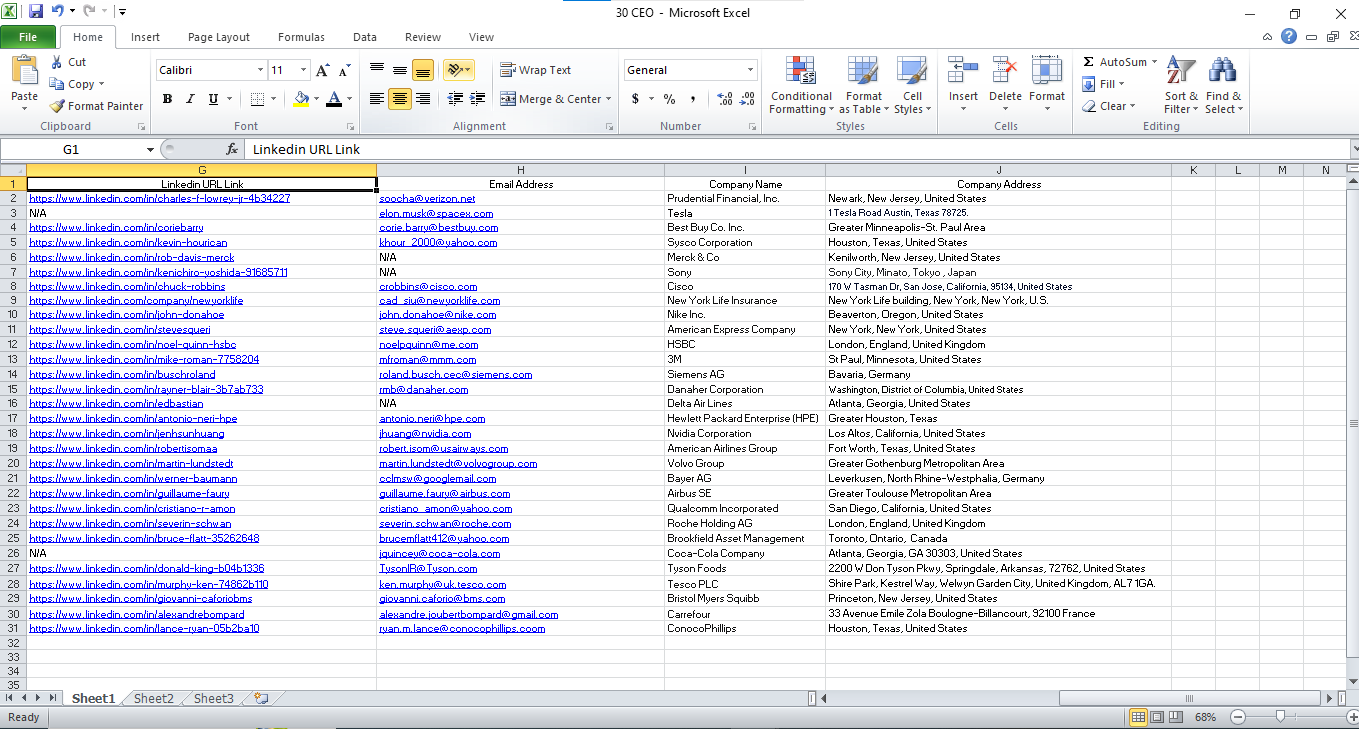This screenshot has height=729, width=1359.
Task: Select column H header
Action: 520,170
